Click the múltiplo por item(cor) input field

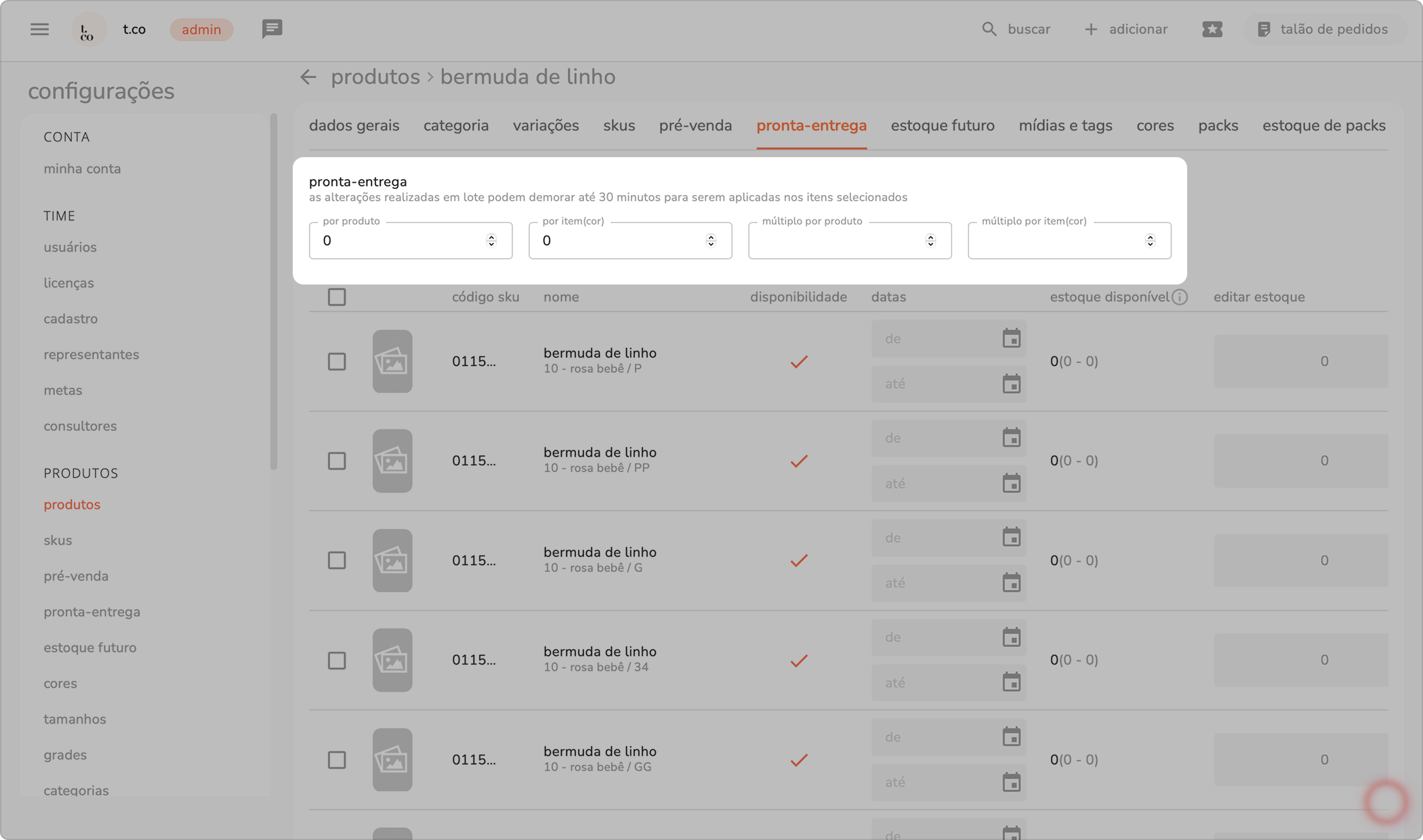1054,240
